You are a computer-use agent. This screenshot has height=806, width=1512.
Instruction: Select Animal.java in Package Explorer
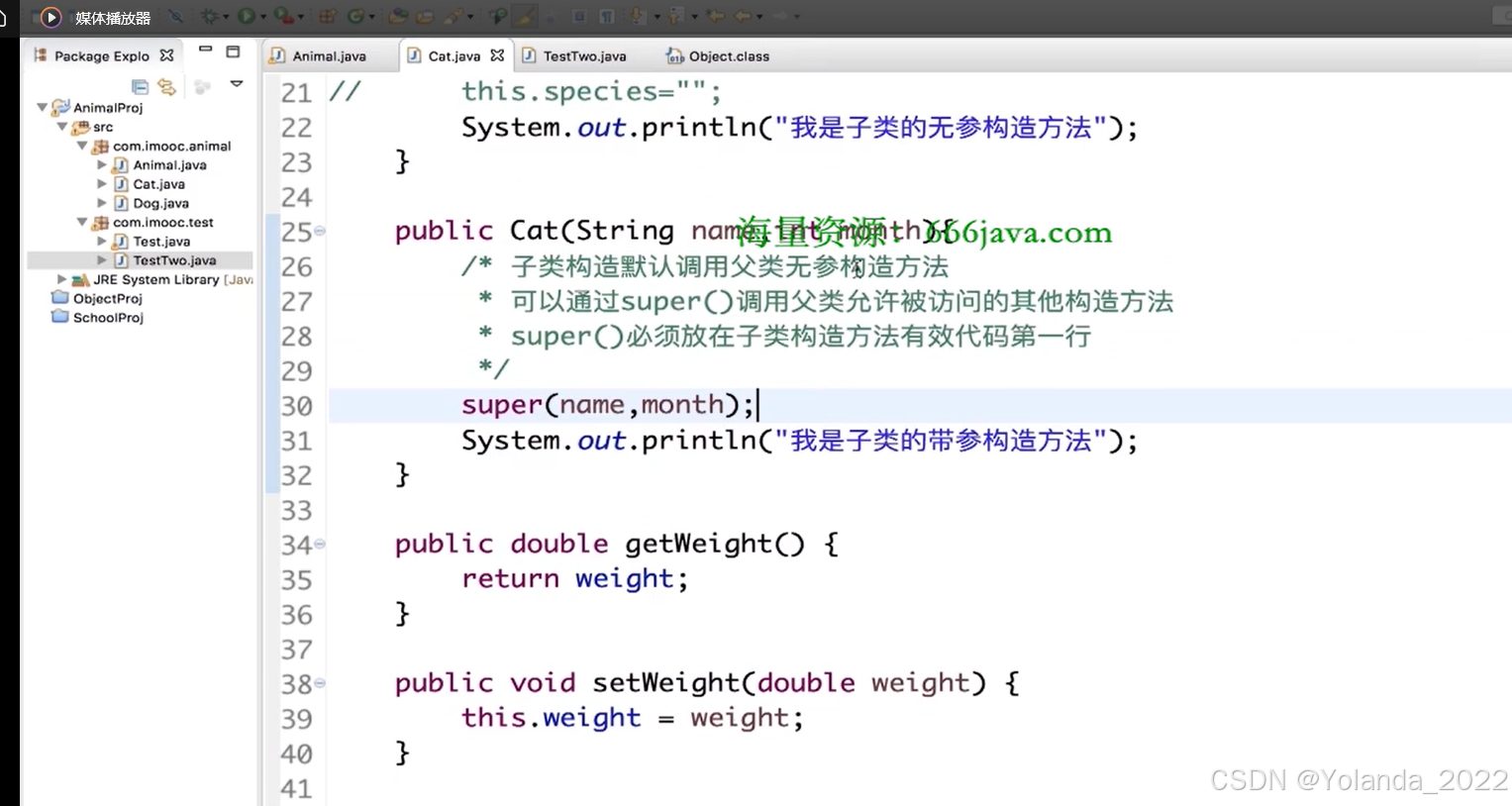pyautogui.click(x=169, y=165)
